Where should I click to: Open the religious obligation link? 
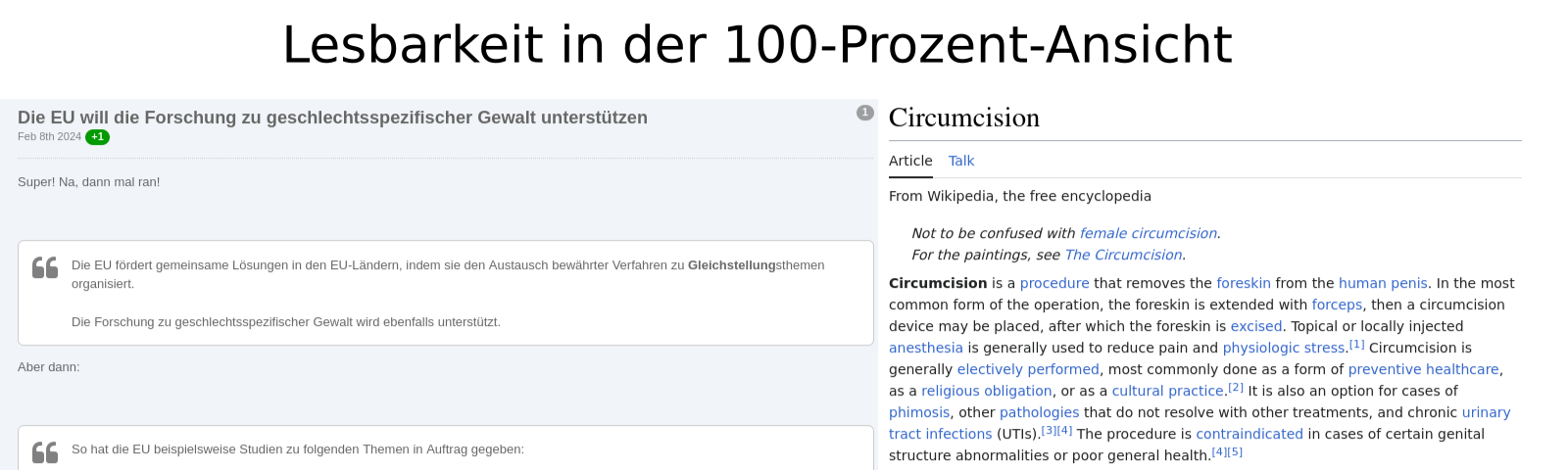987,391
